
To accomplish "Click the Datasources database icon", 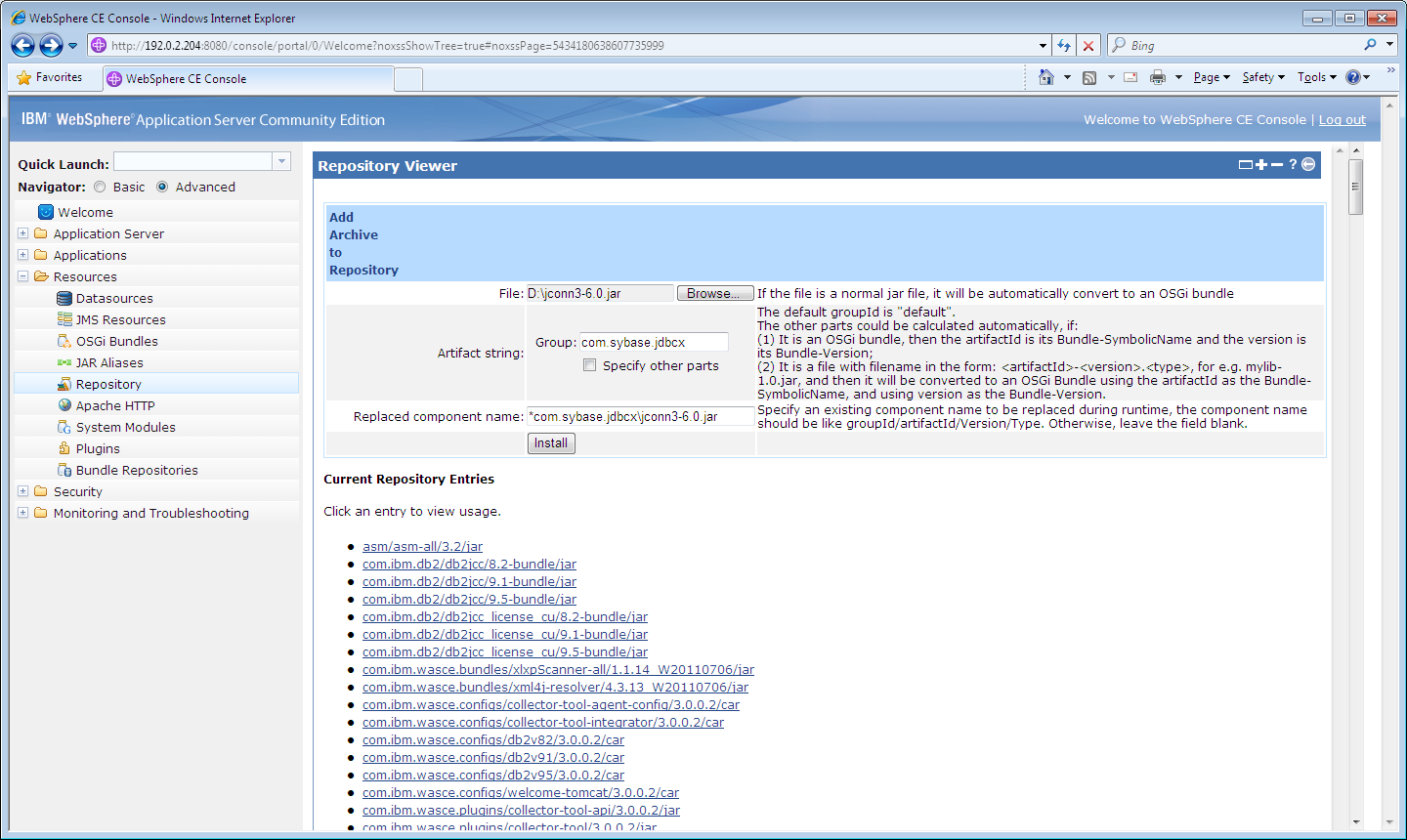I will (x=64, y=298).
